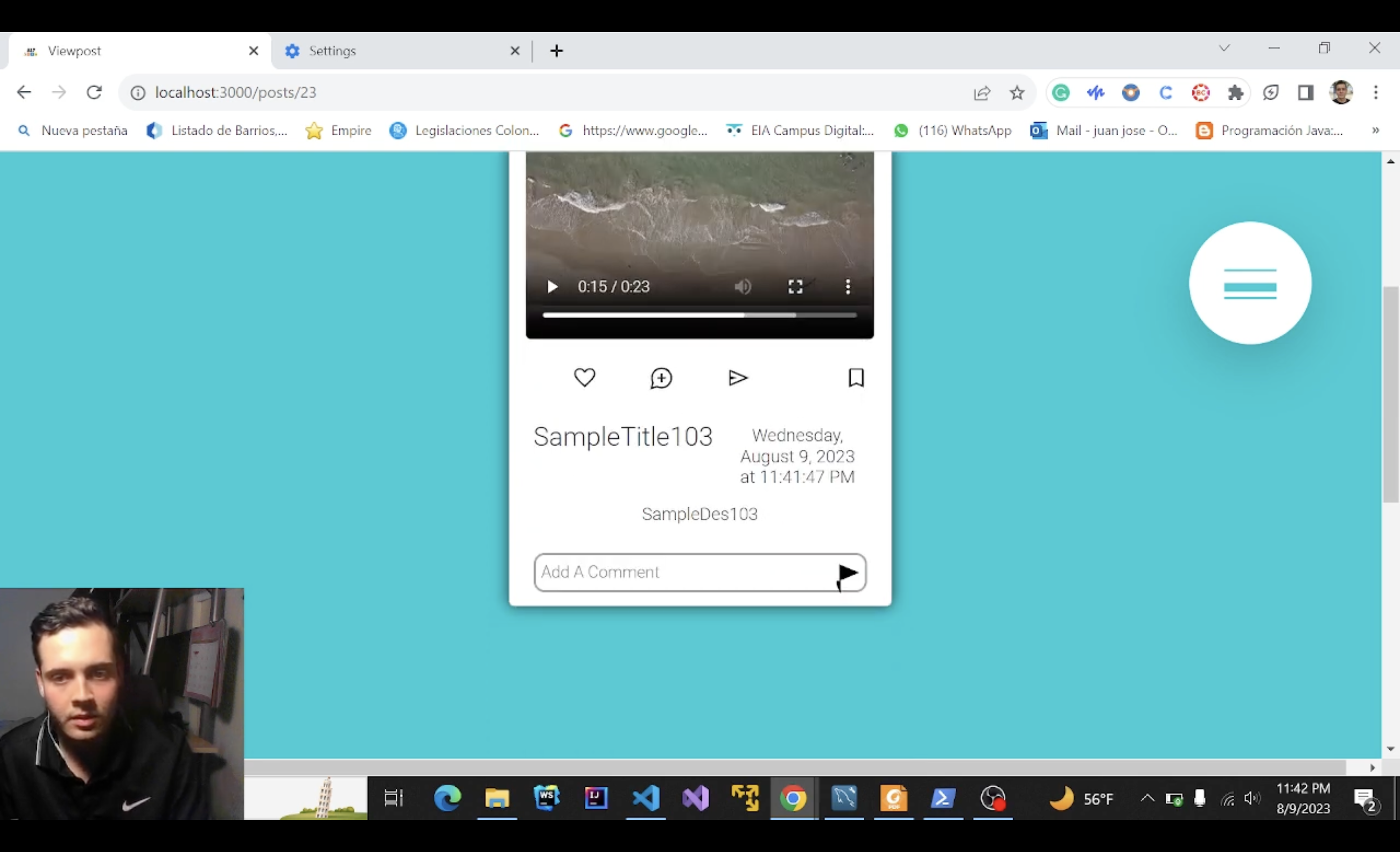This screenshot has width=1400, height=852.
Task: Open Chrome's three-dot menu
Action: [1376, 92]
